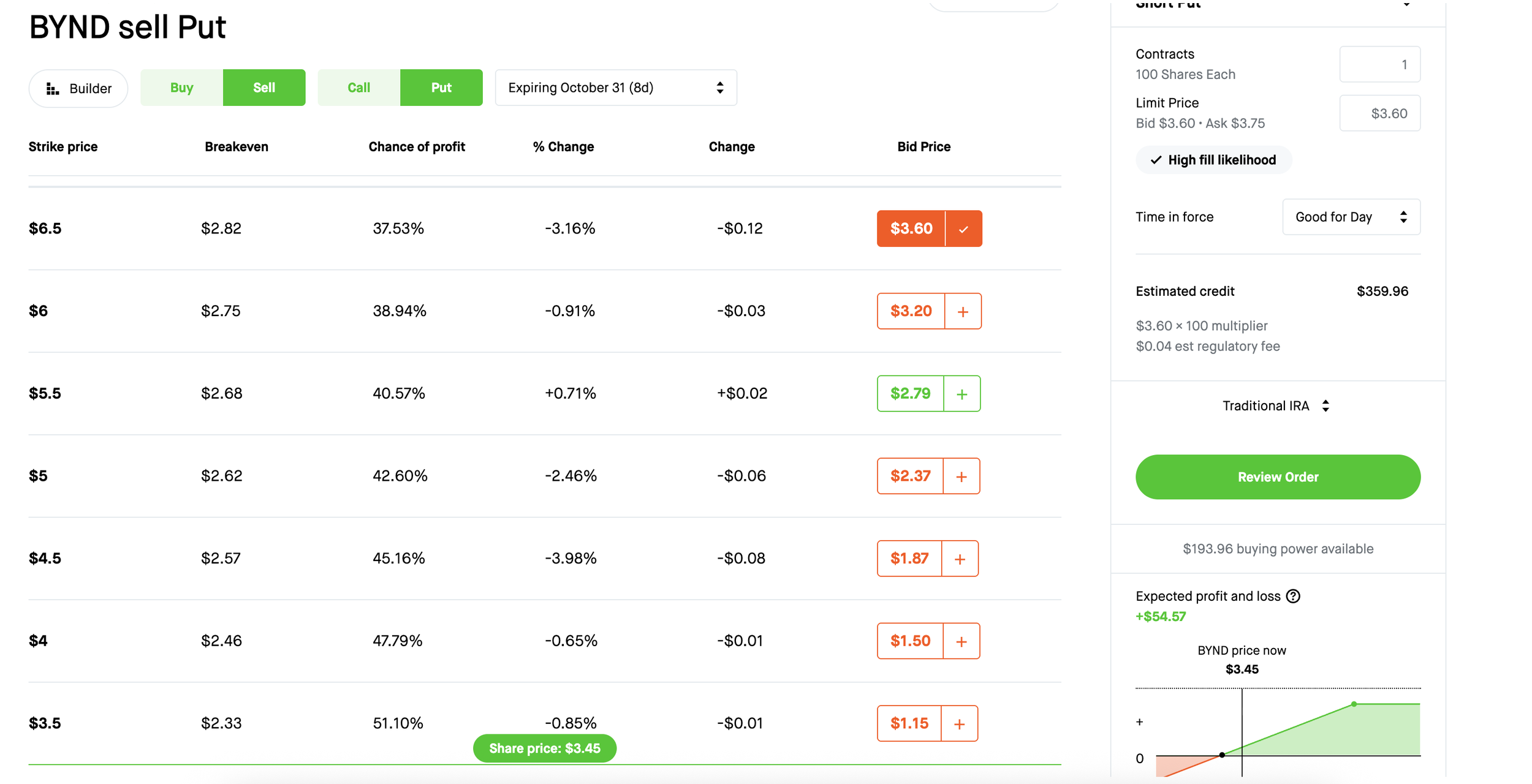This screenshot has width=1532, height=784.
Task: Select the $3.5 strike price cell
Action: pos(45,723)
